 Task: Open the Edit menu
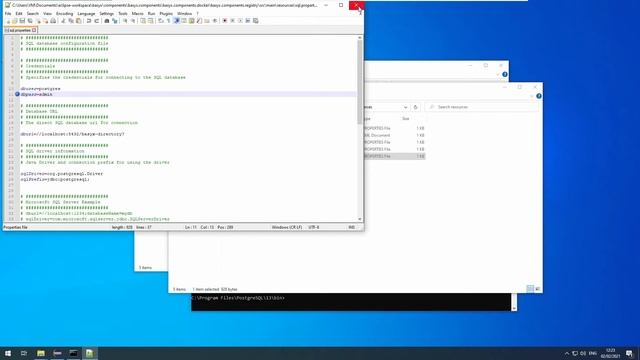tap(19, 13)
